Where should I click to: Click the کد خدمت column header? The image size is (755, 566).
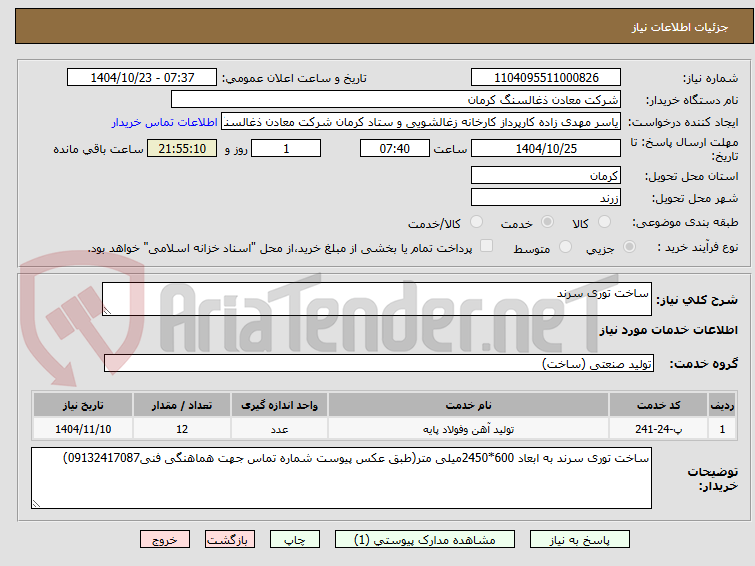point(658,405)
